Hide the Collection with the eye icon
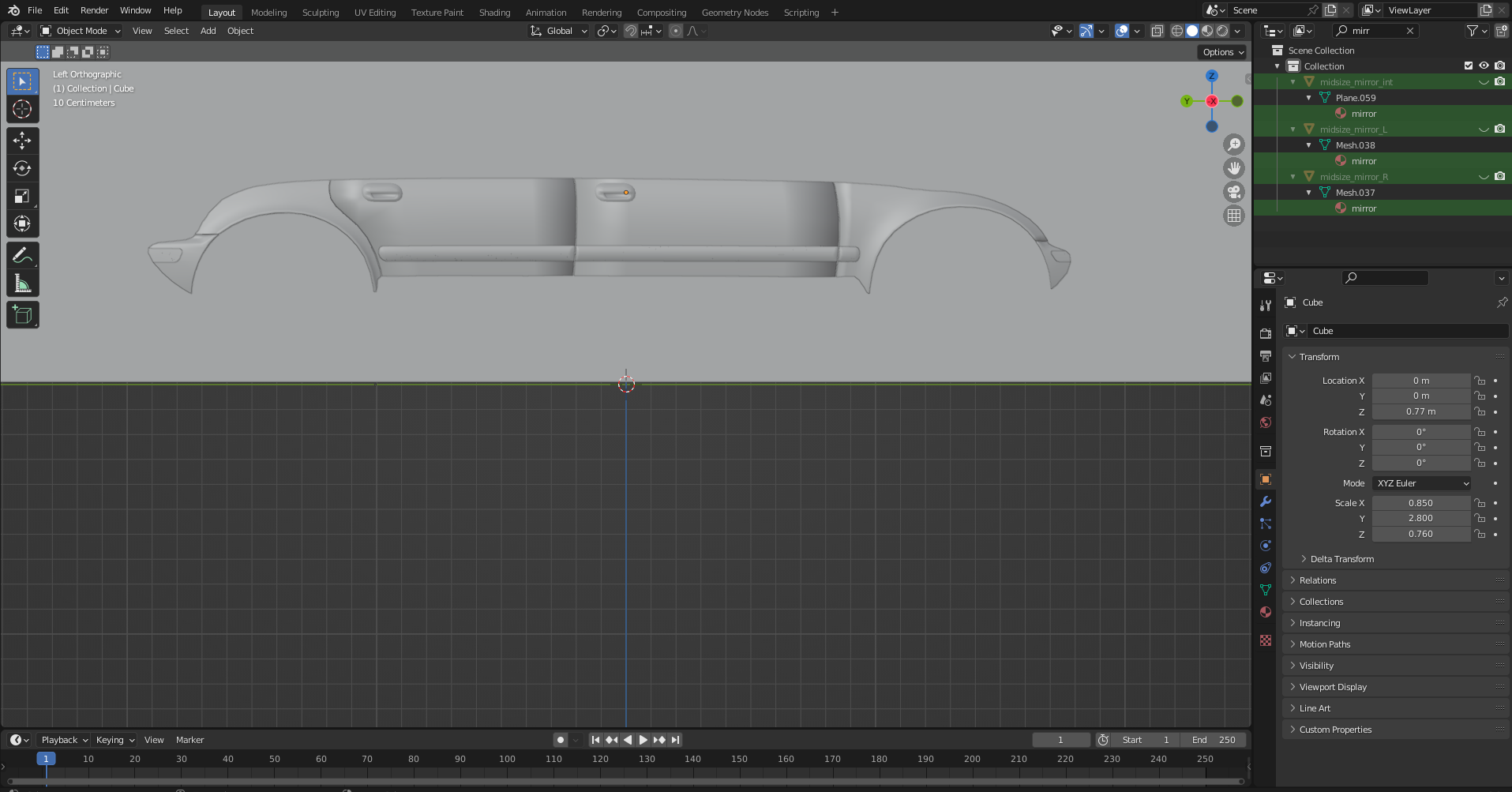Screen dimensions: 1512x792 [x=1484, y=66]
